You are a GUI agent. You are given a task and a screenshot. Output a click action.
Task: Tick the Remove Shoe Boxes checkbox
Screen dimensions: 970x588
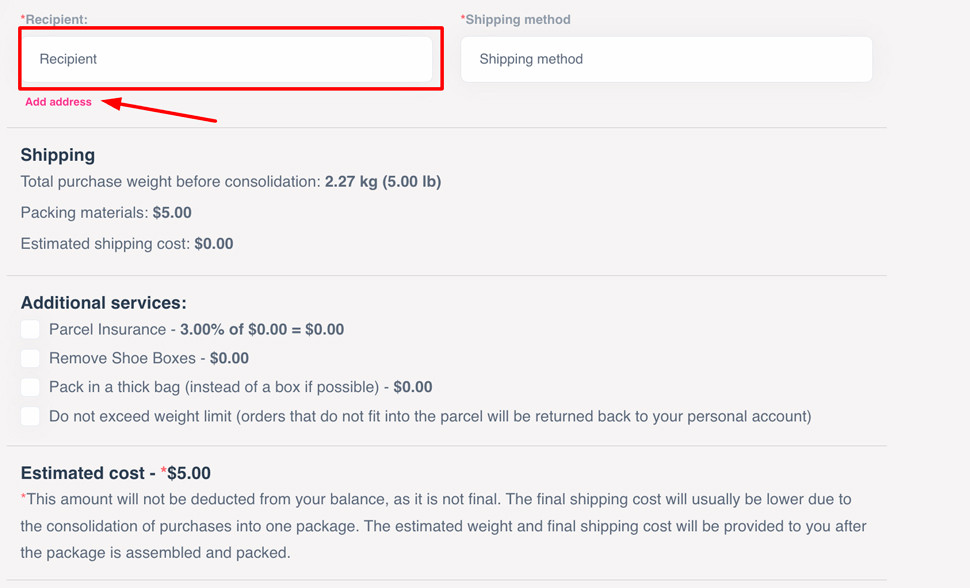coord(30,358)
